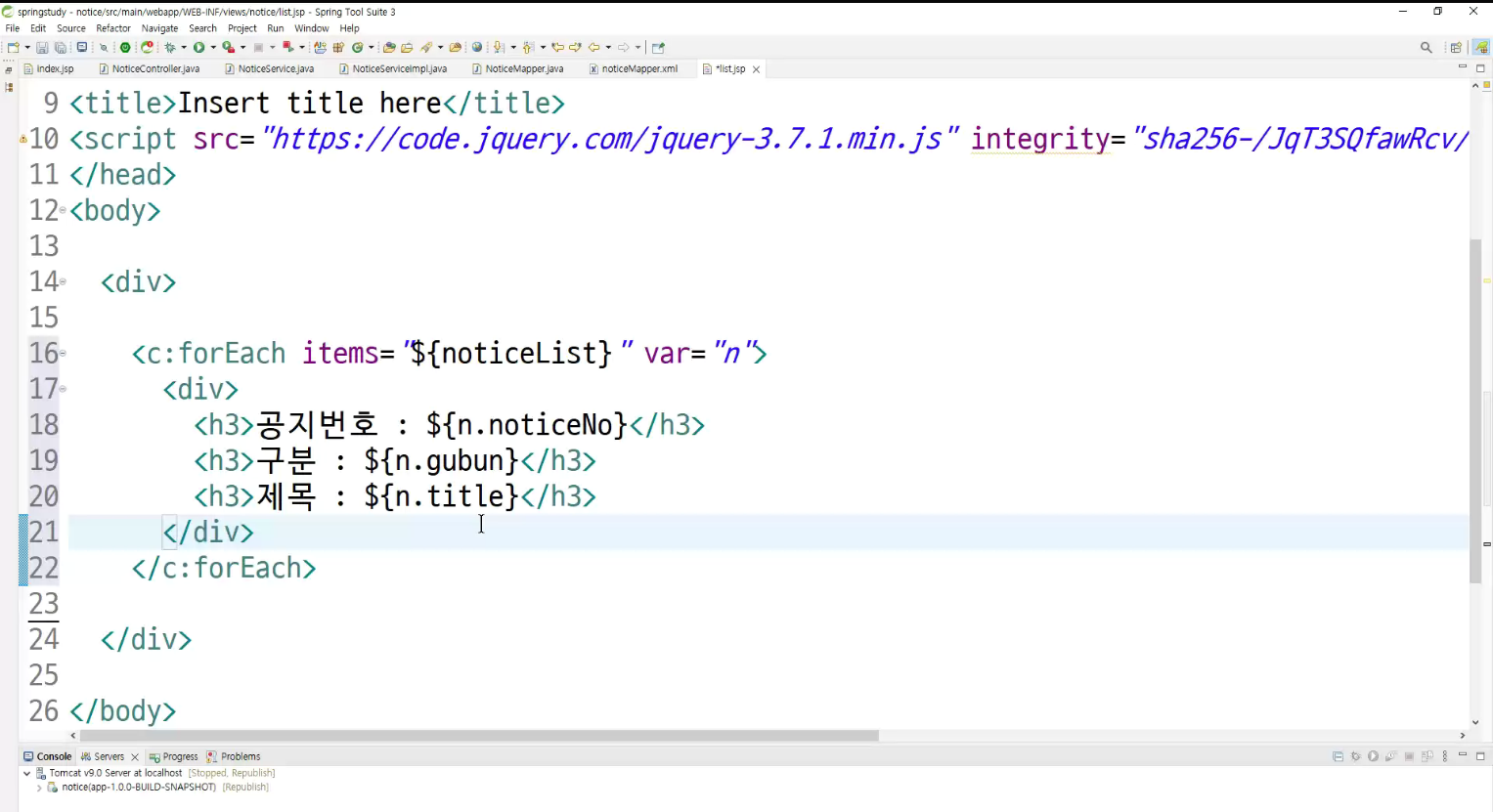Open the Back history dropdown arrow
The width and height of the screenshot is (1493, 812).
(x=608, y=47)
